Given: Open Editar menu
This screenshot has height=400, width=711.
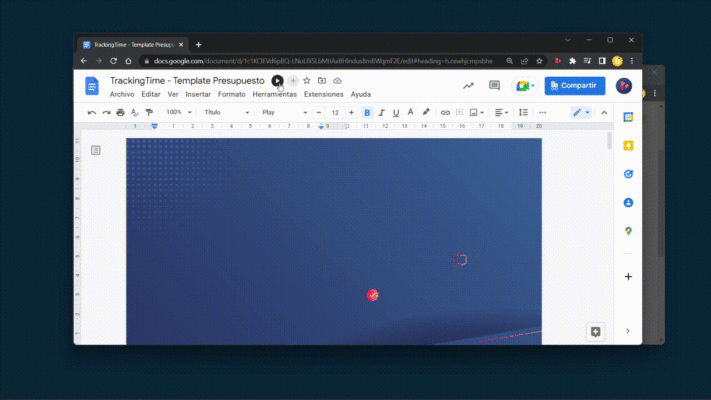Looking at the screenshot, I should (151, 94).
